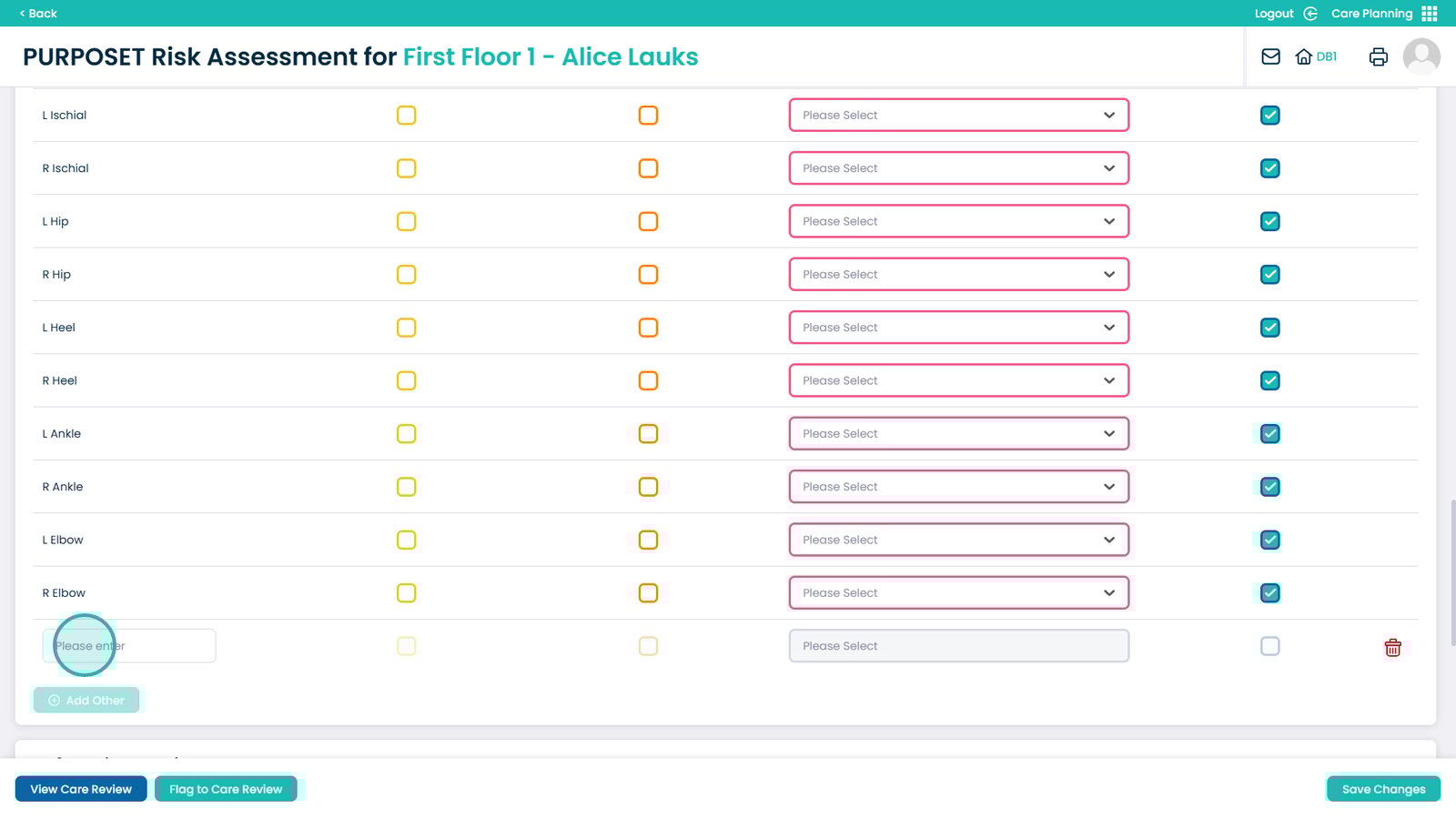Open the Care Planning apps grid

pos(1430,14)
